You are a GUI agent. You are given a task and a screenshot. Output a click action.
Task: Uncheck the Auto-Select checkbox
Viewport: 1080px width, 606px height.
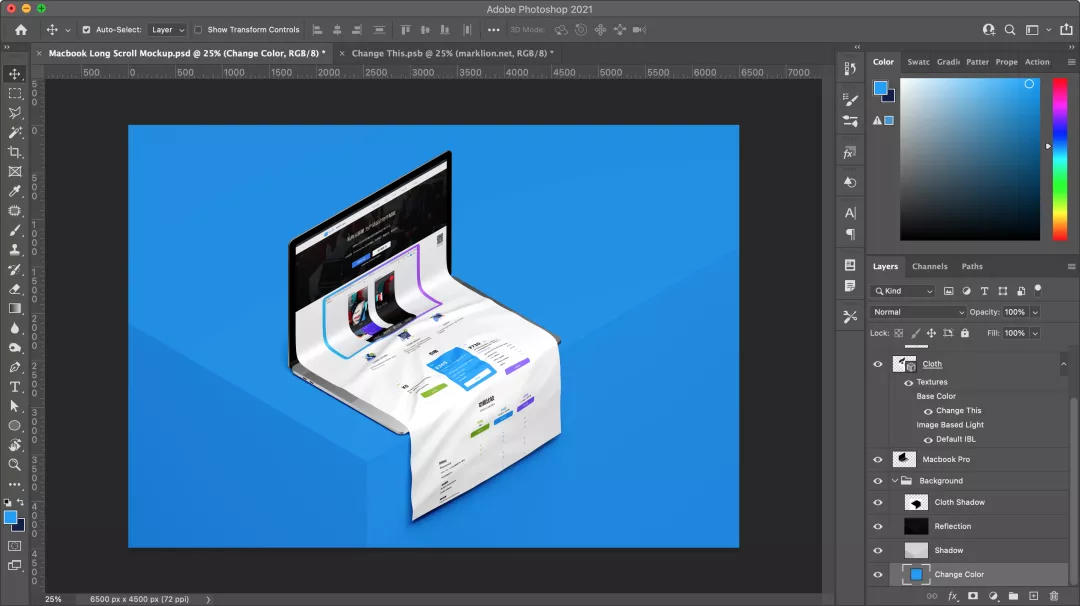pos(86,30)
